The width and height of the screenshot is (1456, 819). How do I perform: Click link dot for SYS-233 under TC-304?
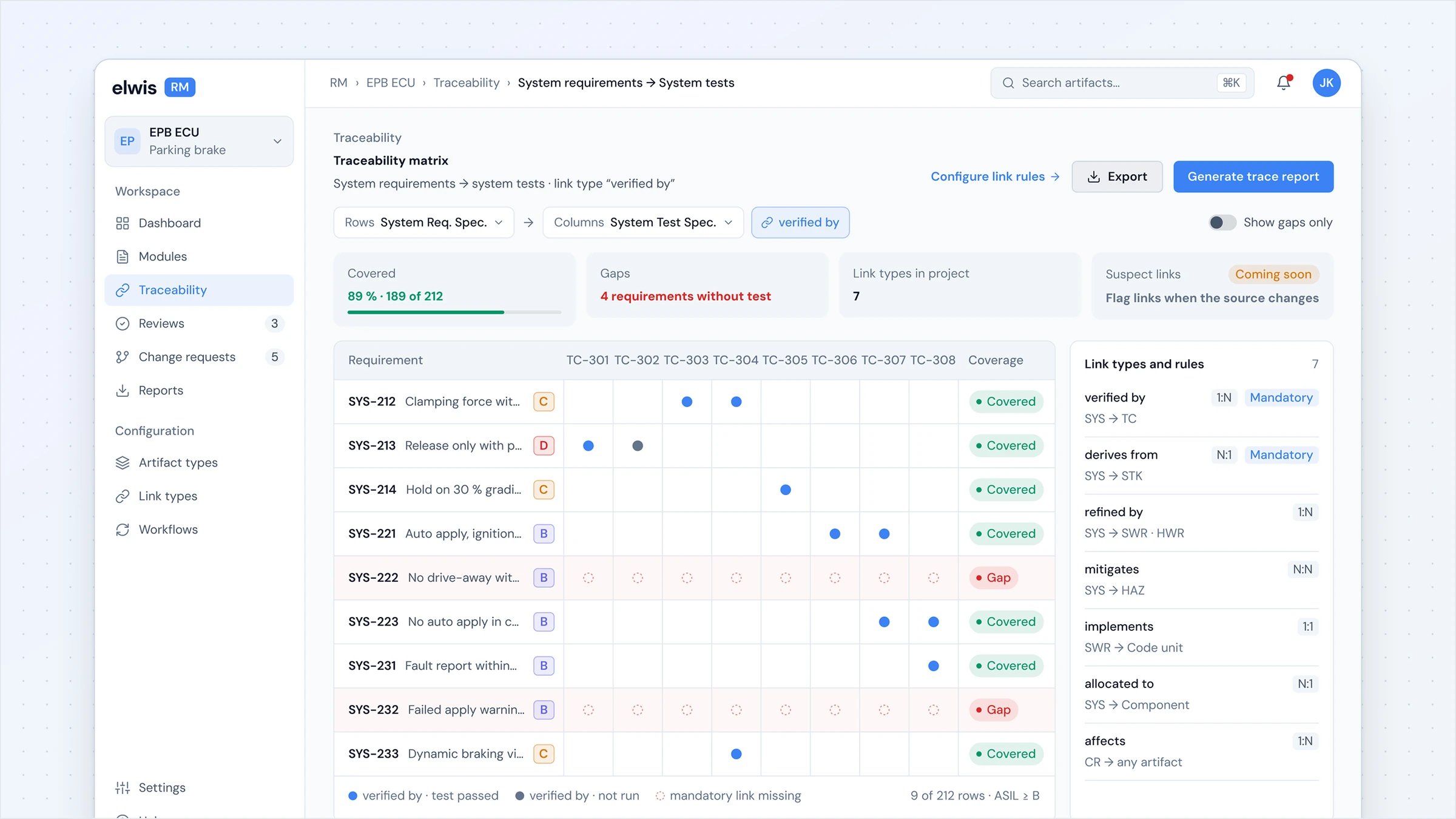click(736, 754)
